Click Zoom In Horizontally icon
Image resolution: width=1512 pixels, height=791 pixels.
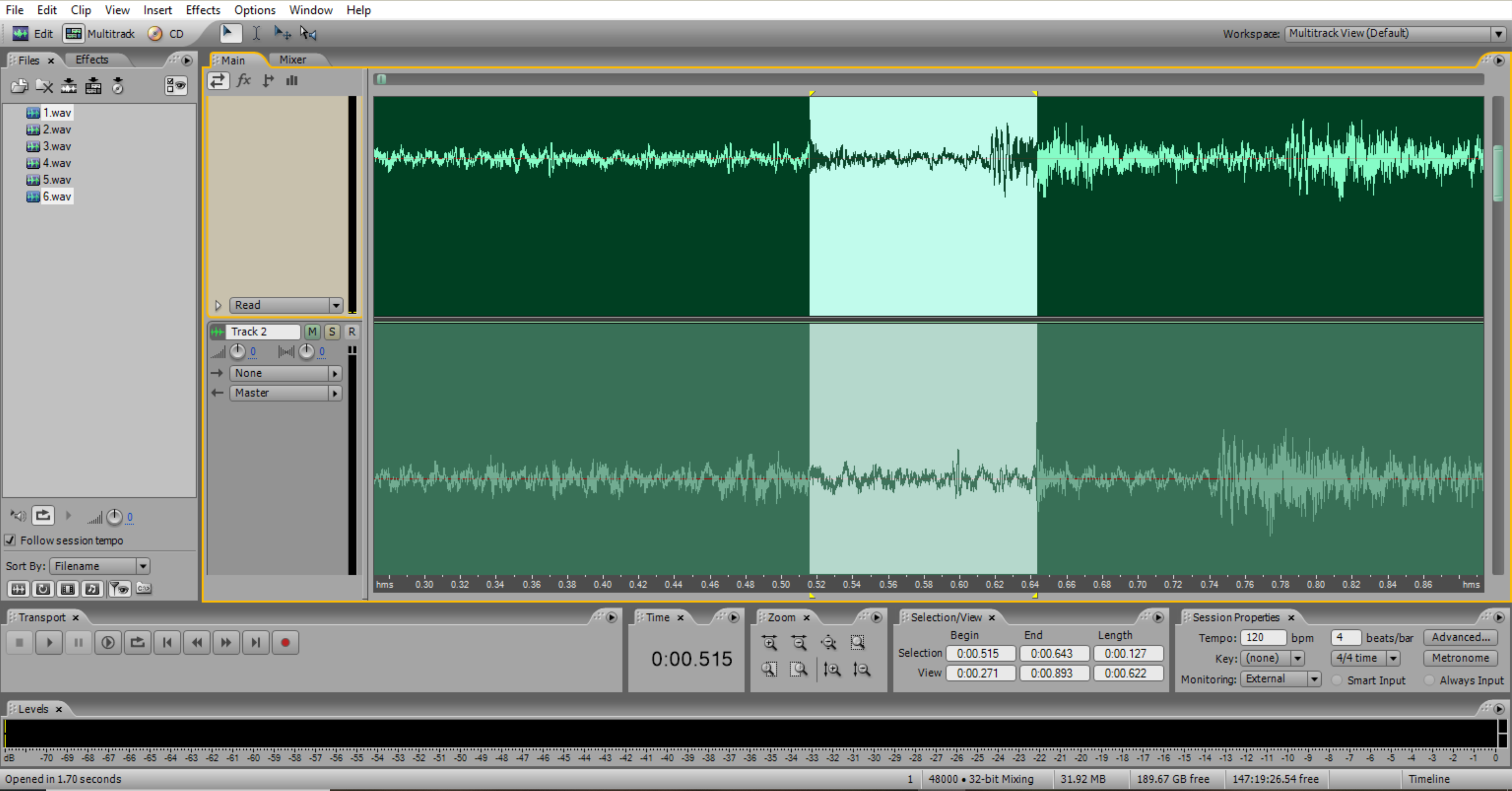pos(770,642)
